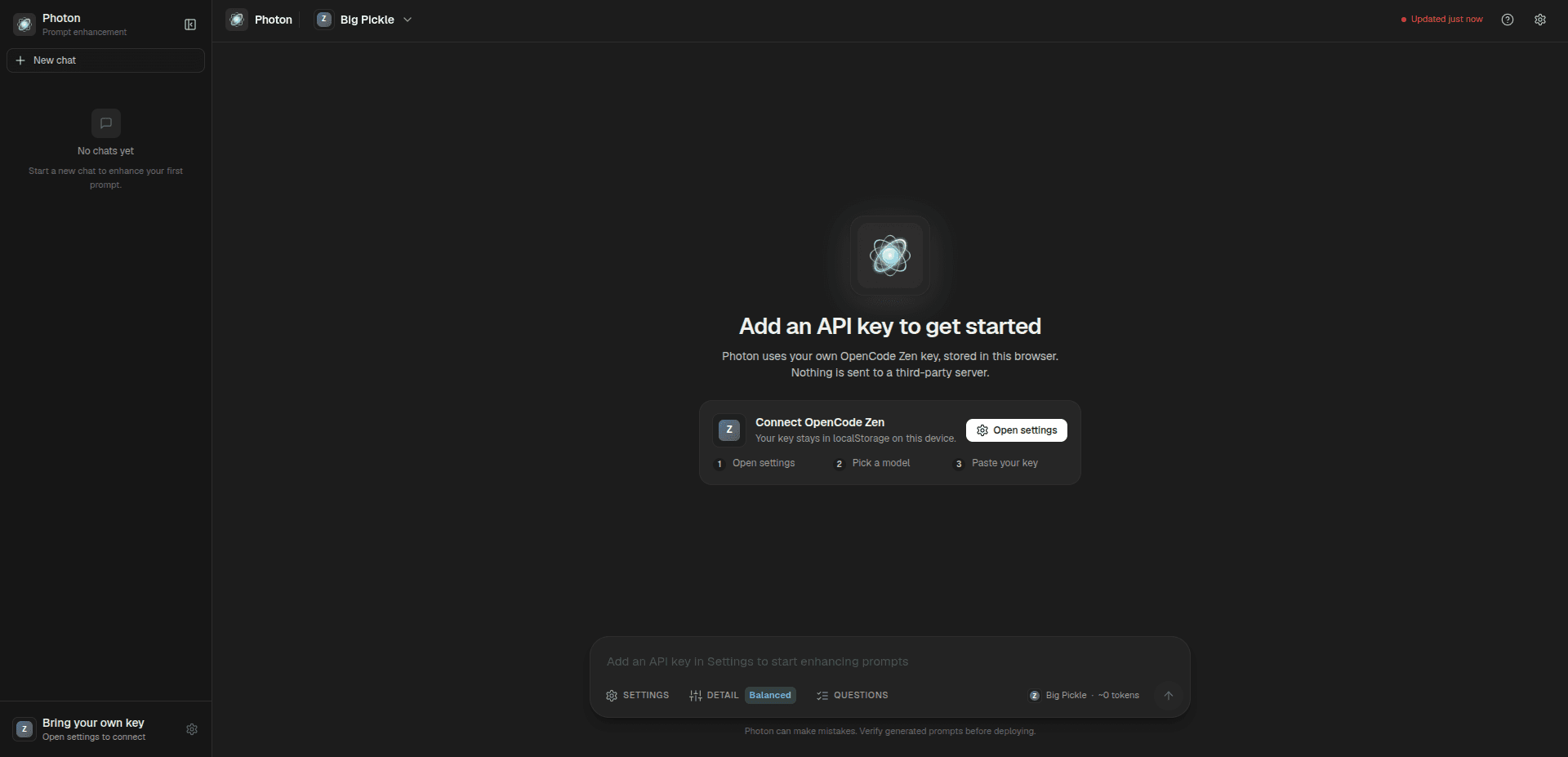This screenshot has width=1568, height=757.
Task: Click the send arrow button in the prompt box
Action: (1169, 696)
